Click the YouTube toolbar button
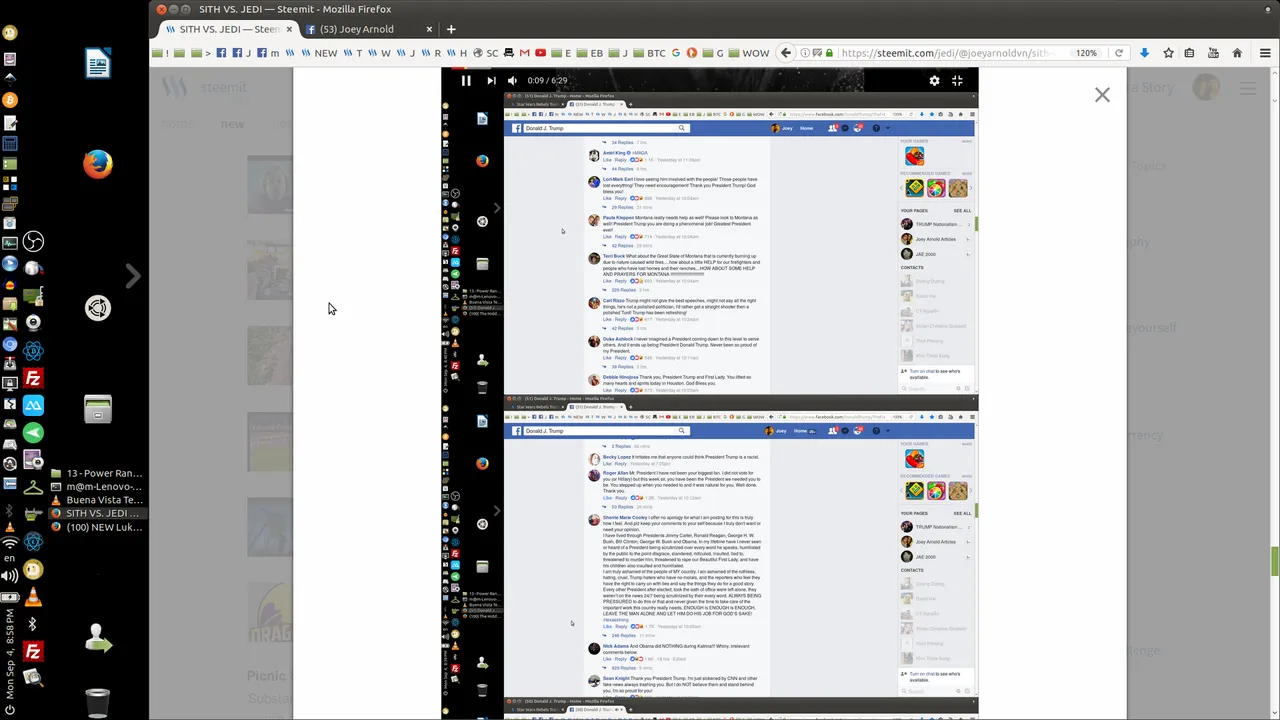This screenshot has height=720, width=1280. pyautogui.click(x=1213, y=53)
